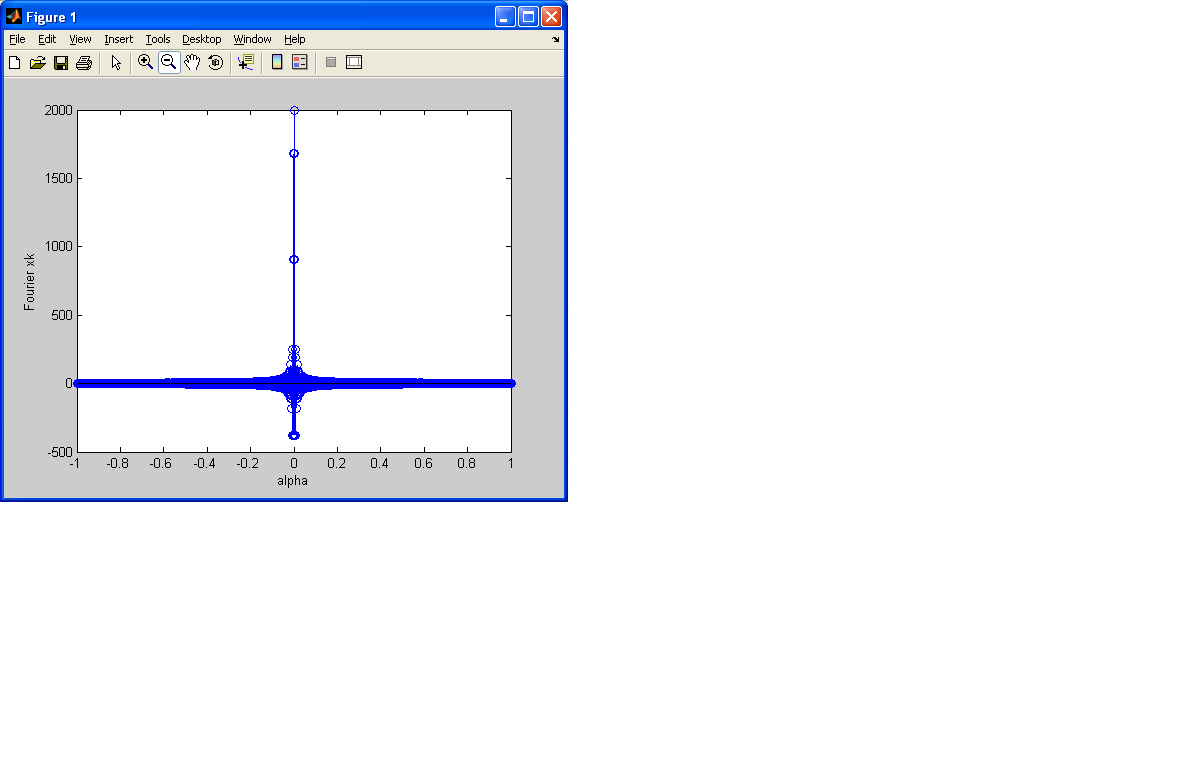Activate the Data Cursor tool
Viewport: 1201px width, 784px height.
[x=246, y=62]
